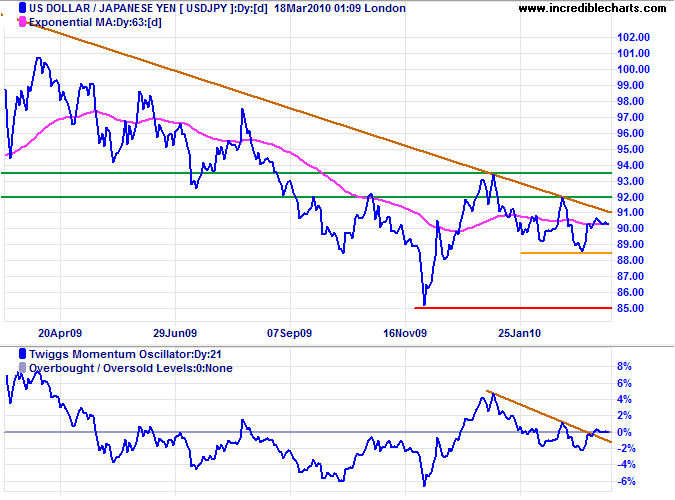Click the grey Overbought/Oversold legend marker

22,368
